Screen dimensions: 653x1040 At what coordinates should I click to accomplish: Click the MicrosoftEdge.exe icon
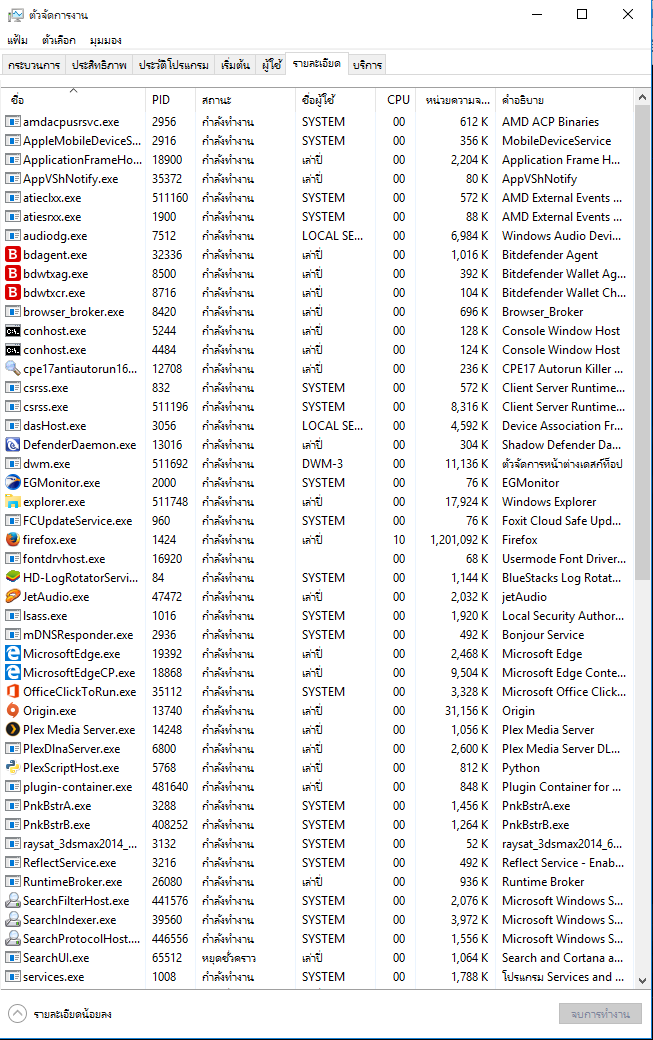(x=13, y=653)
